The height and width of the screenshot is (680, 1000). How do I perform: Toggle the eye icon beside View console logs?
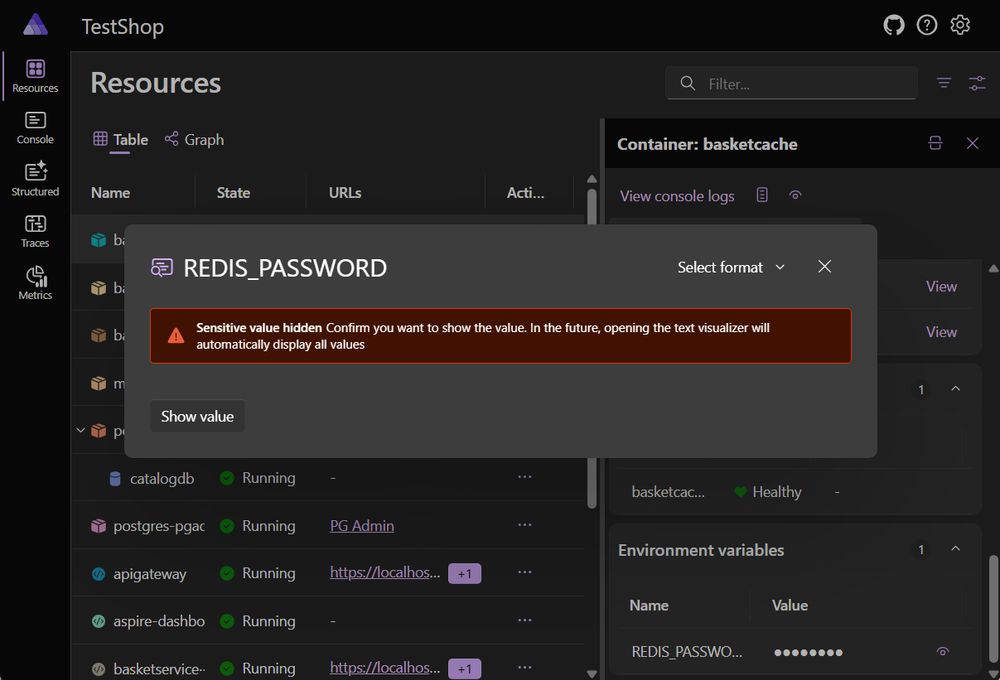point(795,195)
